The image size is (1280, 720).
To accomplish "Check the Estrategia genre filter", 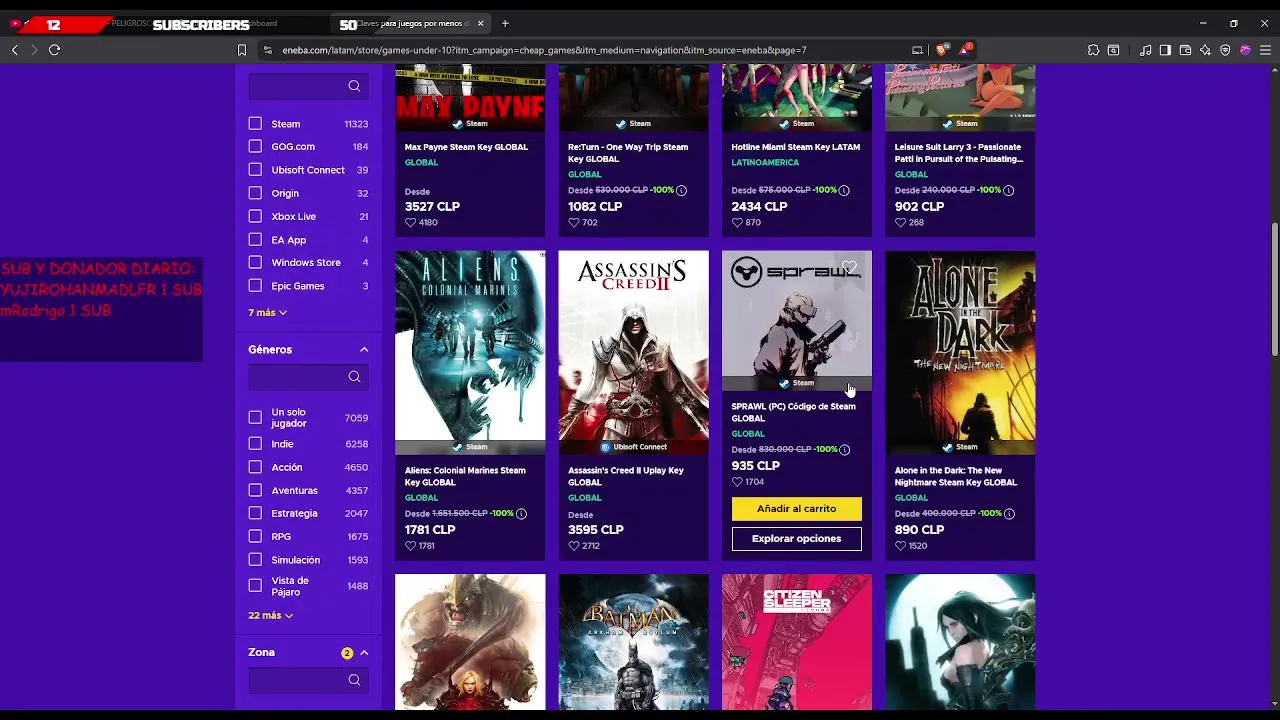I will (x=255, y=513).
